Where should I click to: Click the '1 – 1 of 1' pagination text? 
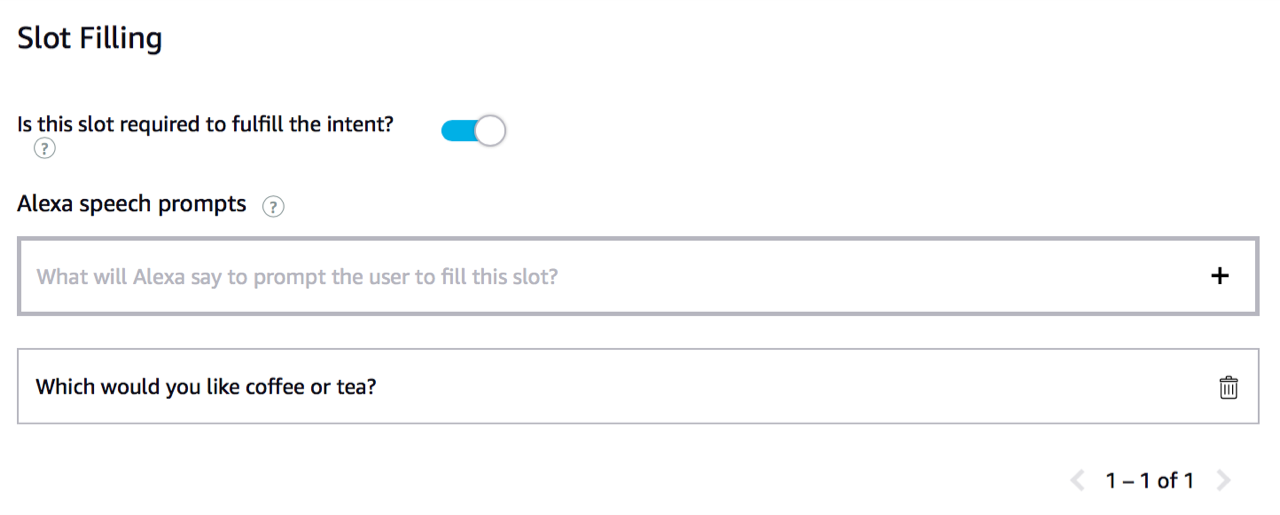[x=1149, y=481]
